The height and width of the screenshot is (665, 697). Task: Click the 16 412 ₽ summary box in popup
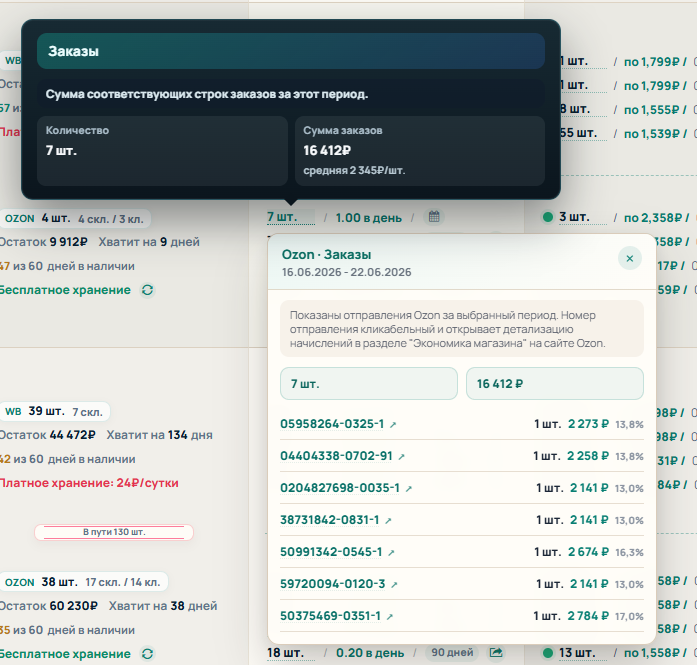[x=554, y=384]
